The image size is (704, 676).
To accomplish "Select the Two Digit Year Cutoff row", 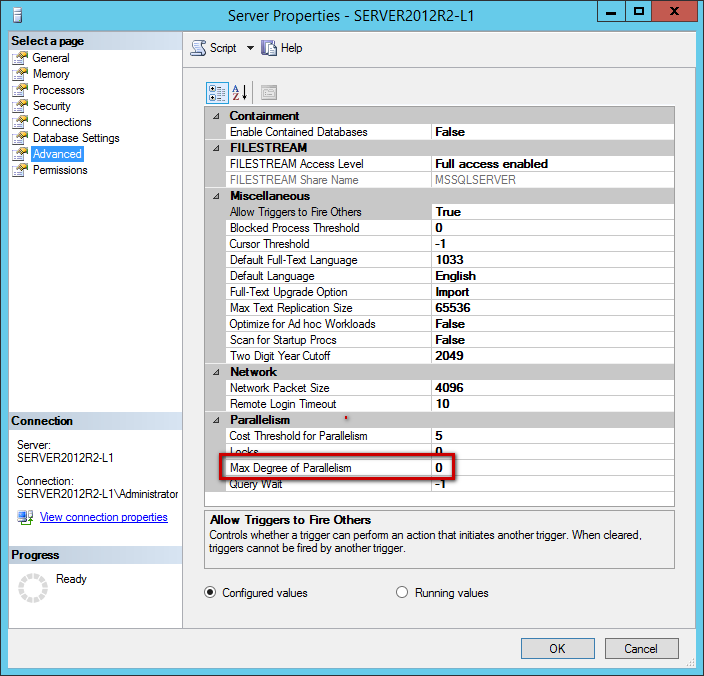I will coord(449,356).
